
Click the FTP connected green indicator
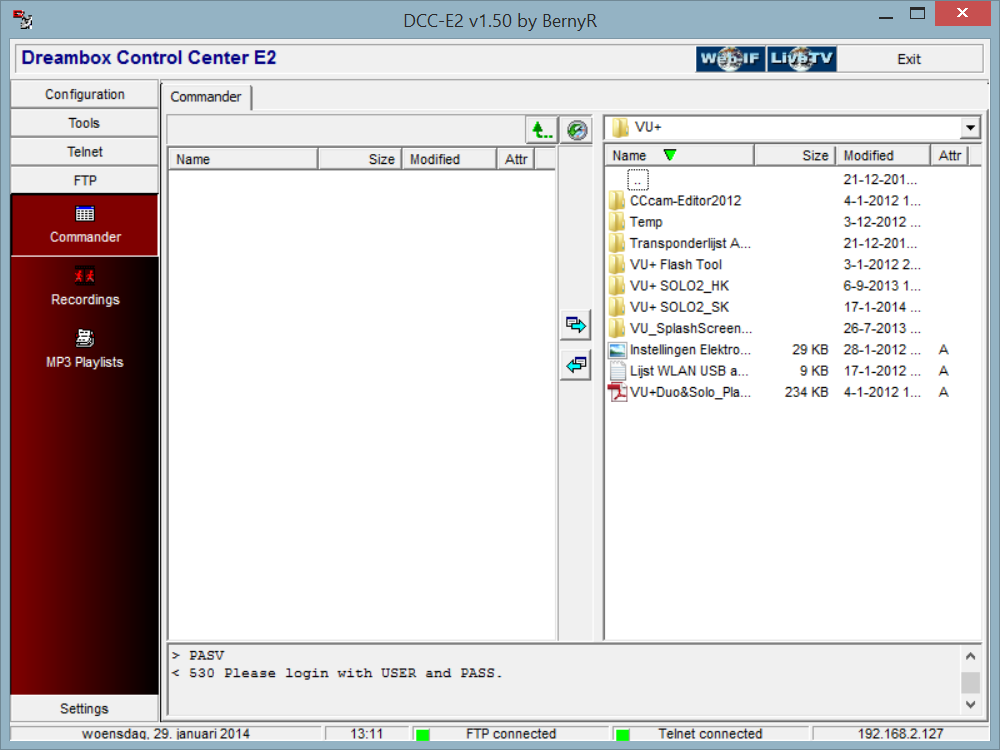click(x=422, y=735)
